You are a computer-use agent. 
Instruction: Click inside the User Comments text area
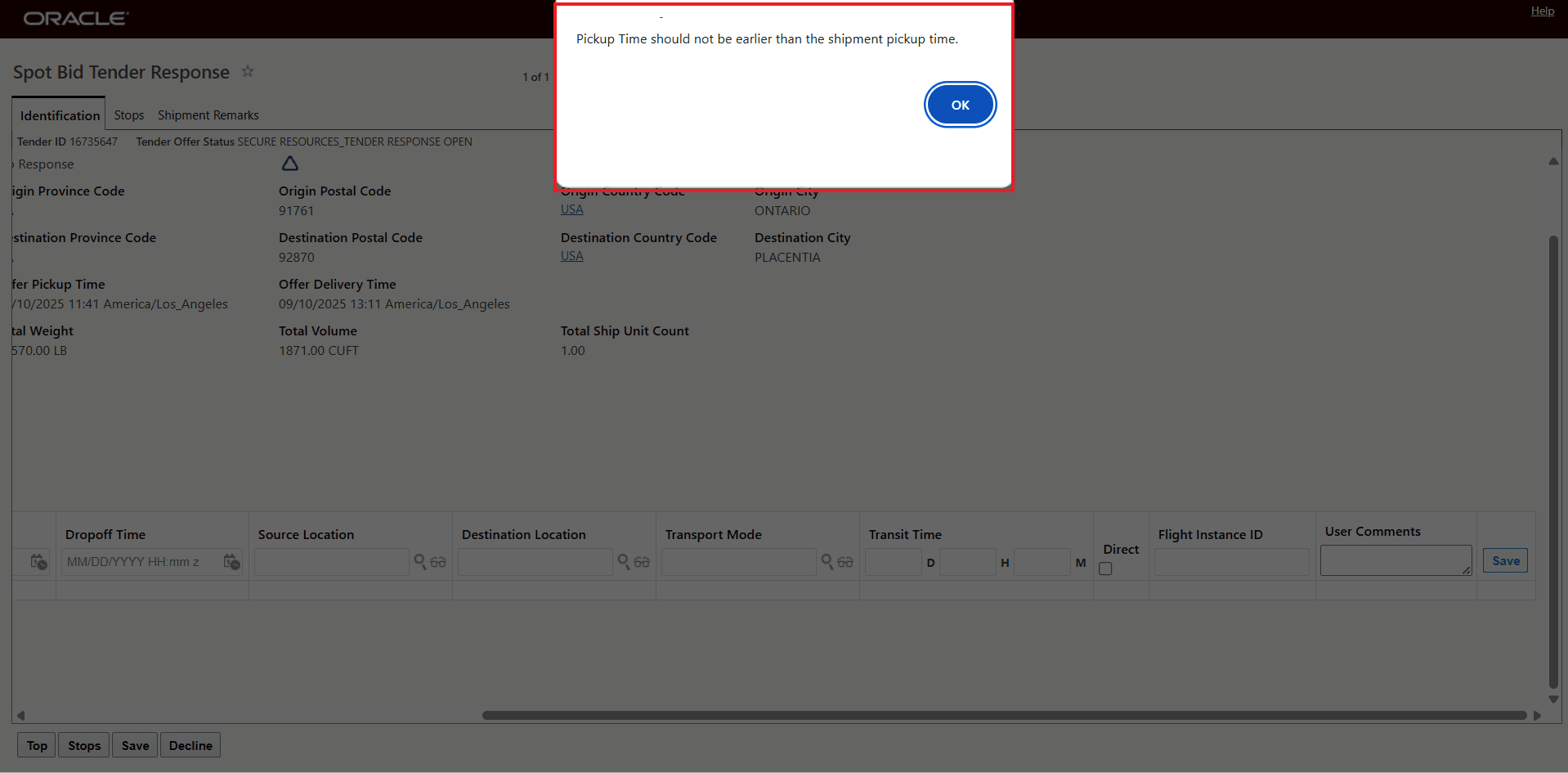click(x=1395, y=560)
